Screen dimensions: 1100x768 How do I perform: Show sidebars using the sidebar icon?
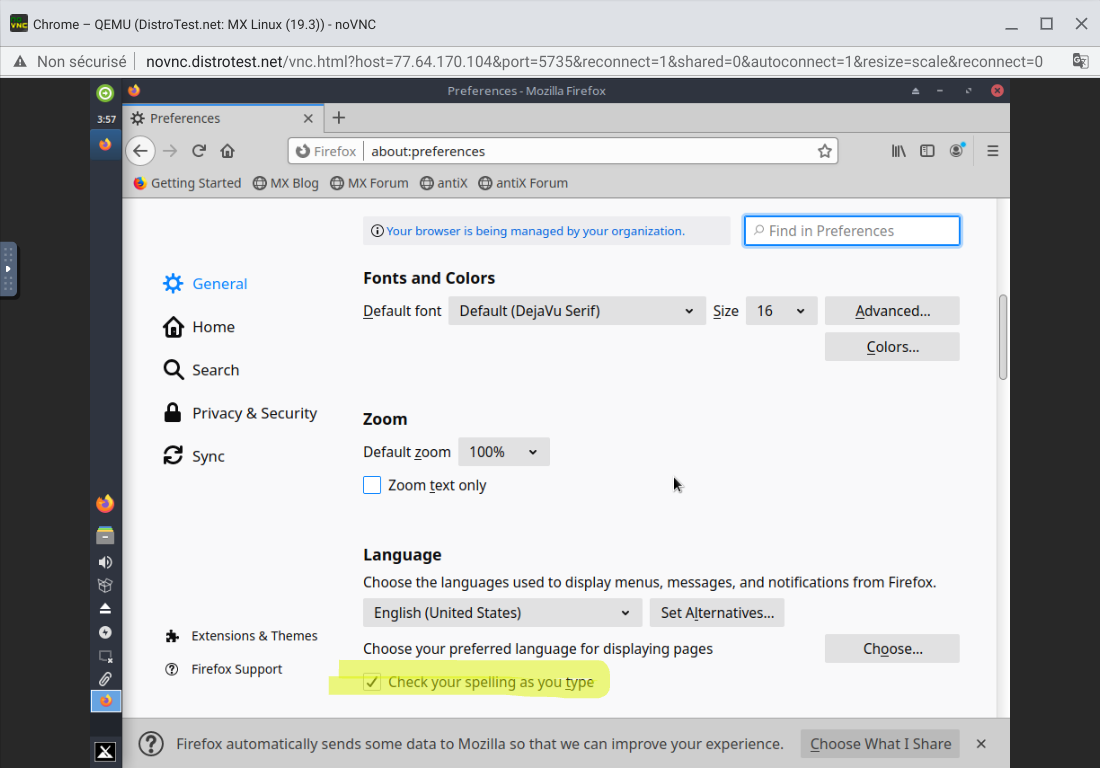click(x=927, y=151)
